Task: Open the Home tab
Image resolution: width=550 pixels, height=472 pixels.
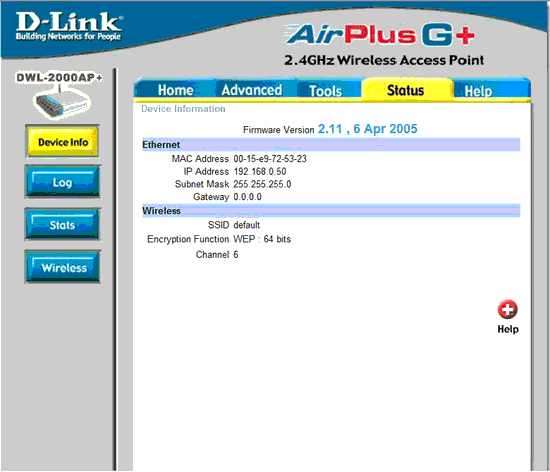Action: pos(175,90)
